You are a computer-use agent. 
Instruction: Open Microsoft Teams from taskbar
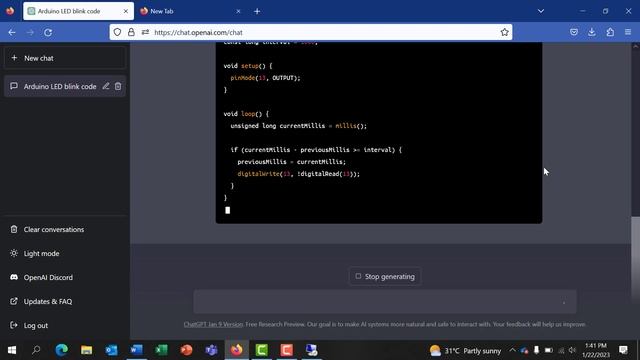click(x=211, y=350)
